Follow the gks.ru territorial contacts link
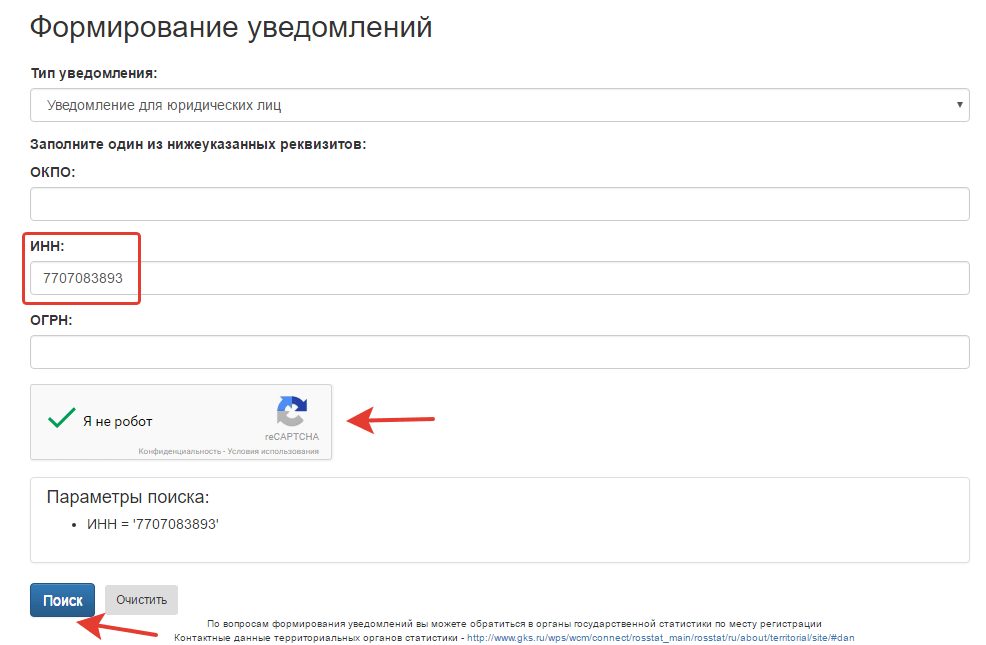Viewport: 986px width, 645px height. 660,637
